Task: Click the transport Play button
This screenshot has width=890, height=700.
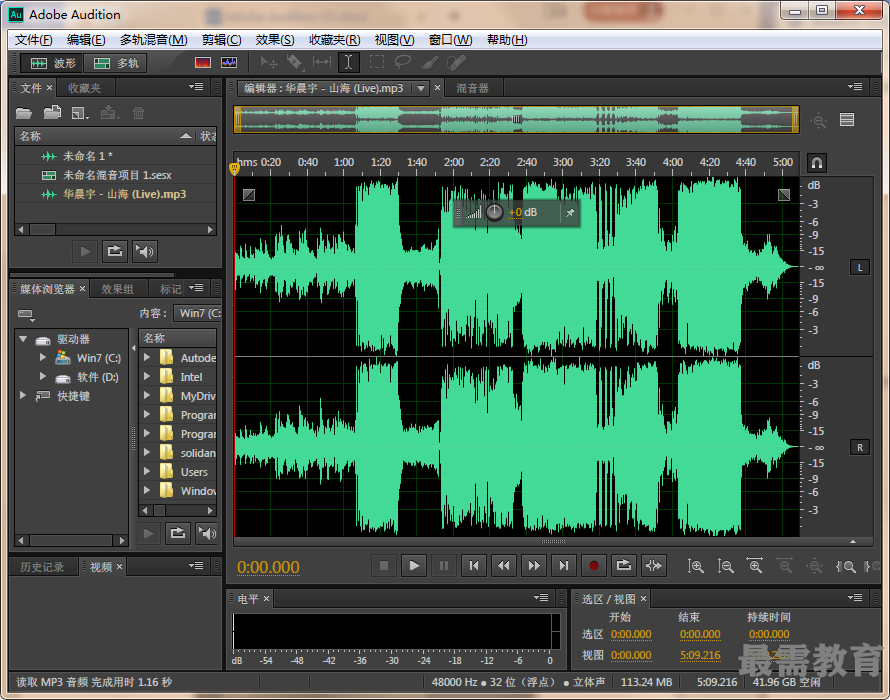Action: click(414, 565)
